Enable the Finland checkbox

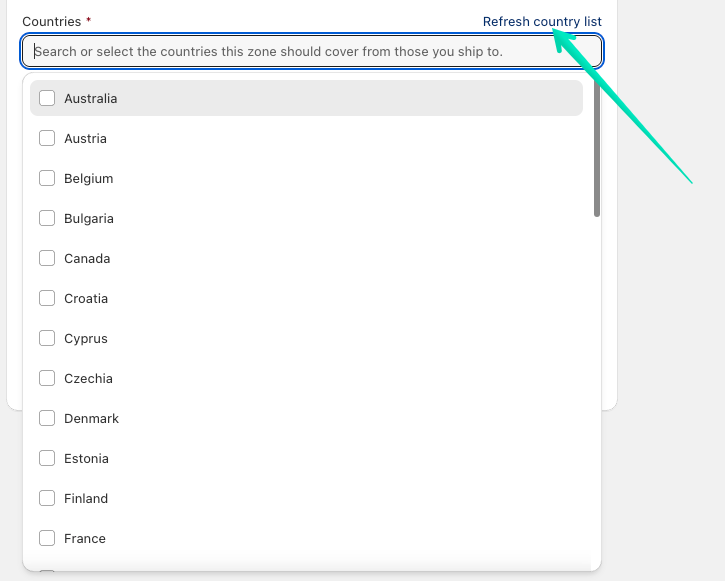click(47, 498)
